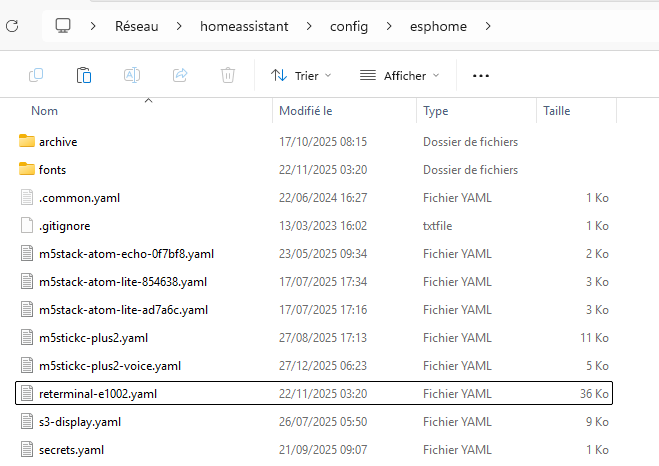Image resolution: width=659 pixels, height=466 pixels.
Task: Select the secrets.yaml file
Action: [x=71, y=450]
